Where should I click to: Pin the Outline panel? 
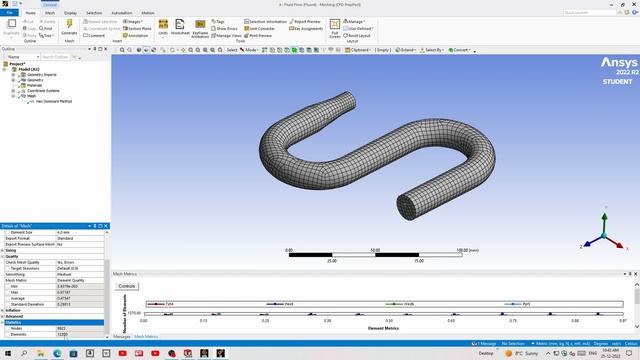95,49
